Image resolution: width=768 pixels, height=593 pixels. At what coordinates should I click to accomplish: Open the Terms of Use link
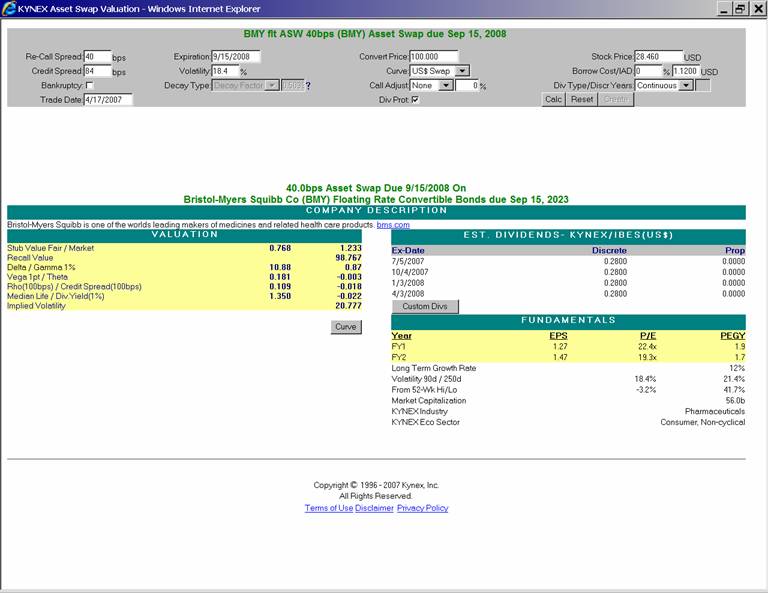(x=329, y=508)
